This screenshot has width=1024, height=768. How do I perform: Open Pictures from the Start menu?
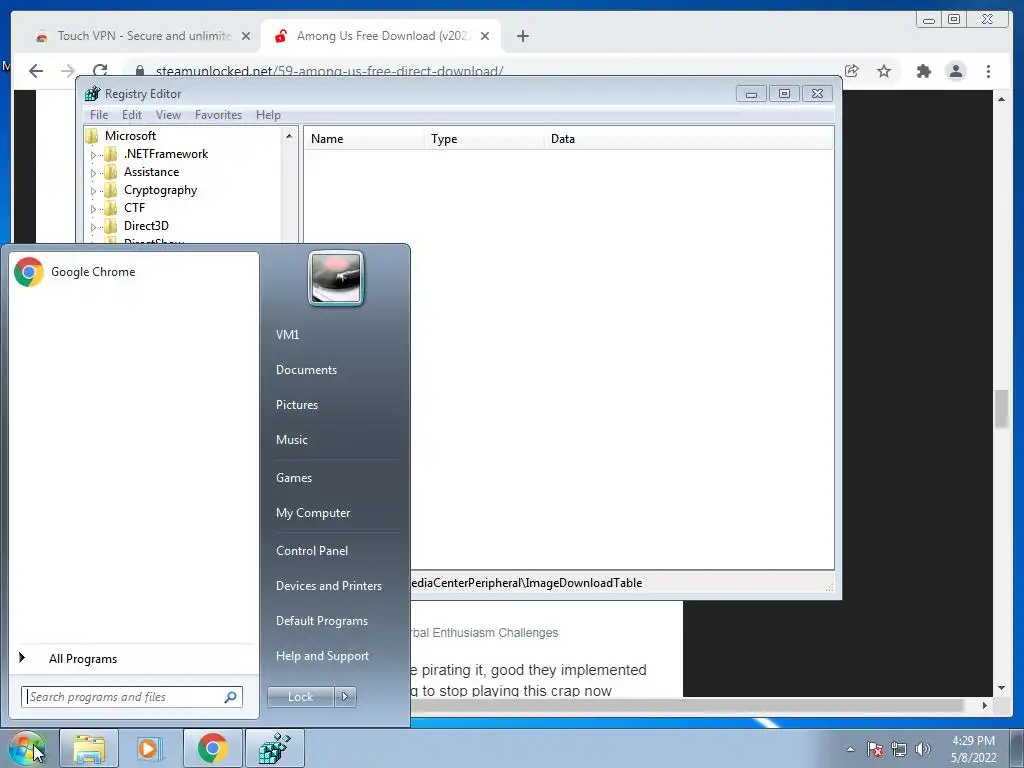(296, 405)
